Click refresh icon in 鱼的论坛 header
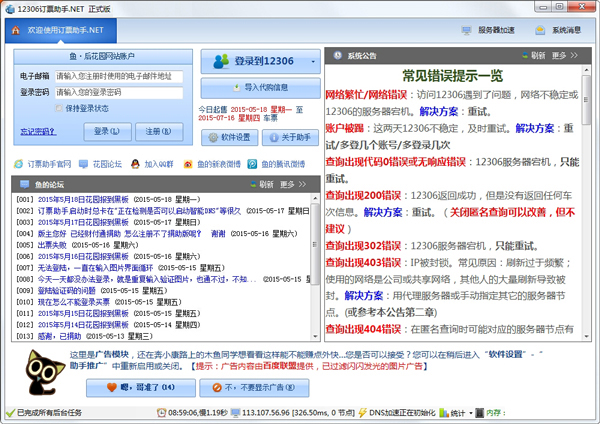600x424 pixels. 253,184
